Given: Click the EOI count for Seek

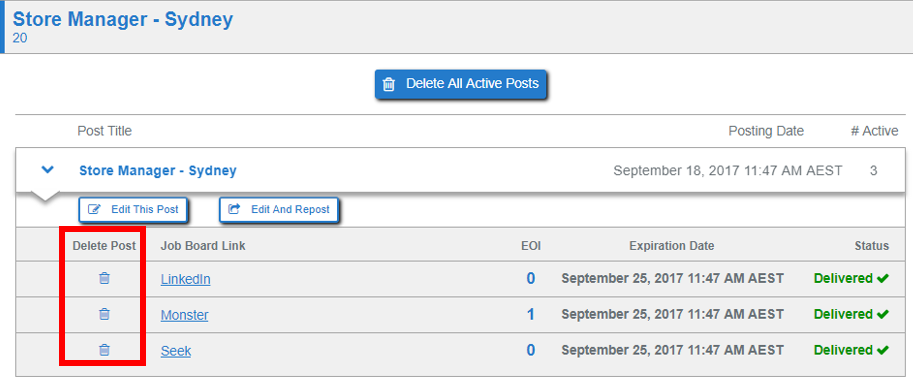Looking at the screenshot, I should tap(530, 351).
